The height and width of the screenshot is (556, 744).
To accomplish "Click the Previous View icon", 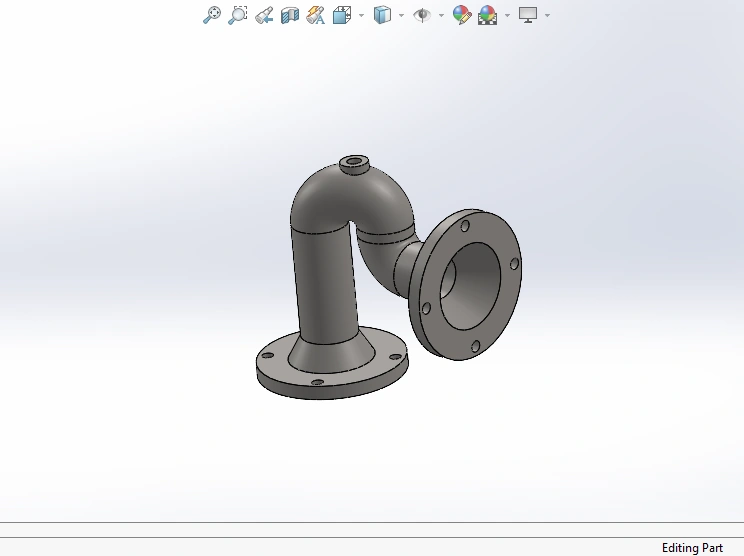I will [264, 15].
